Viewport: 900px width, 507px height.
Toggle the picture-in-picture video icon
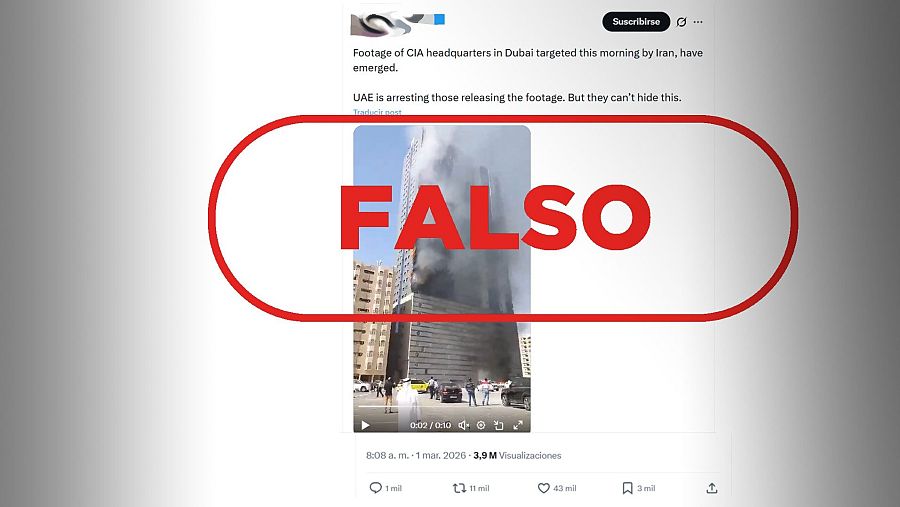pyautogui.click(x=499, y=425)
